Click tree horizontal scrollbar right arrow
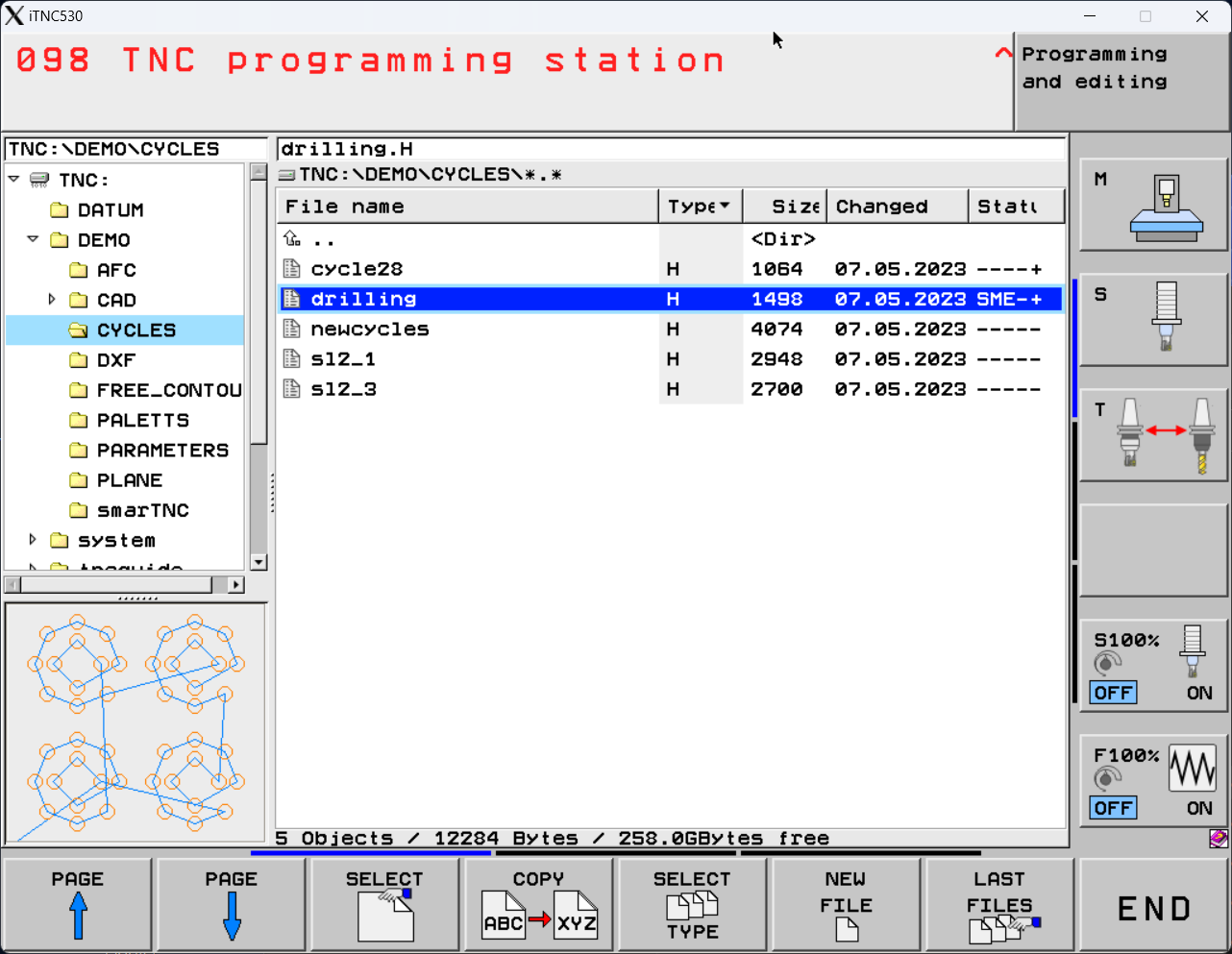The height and width of the screenshot is (954, 1232). 235,584
